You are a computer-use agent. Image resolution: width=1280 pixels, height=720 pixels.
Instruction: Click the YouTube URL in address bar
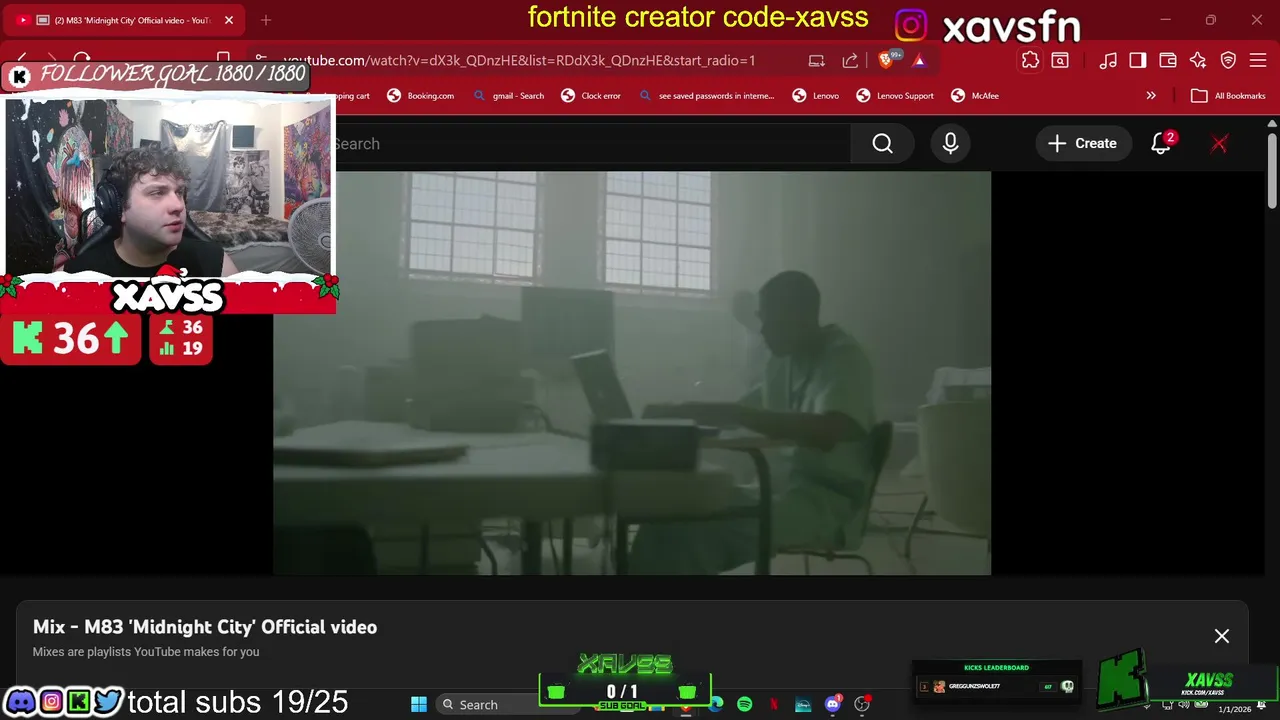click(519, 60)
